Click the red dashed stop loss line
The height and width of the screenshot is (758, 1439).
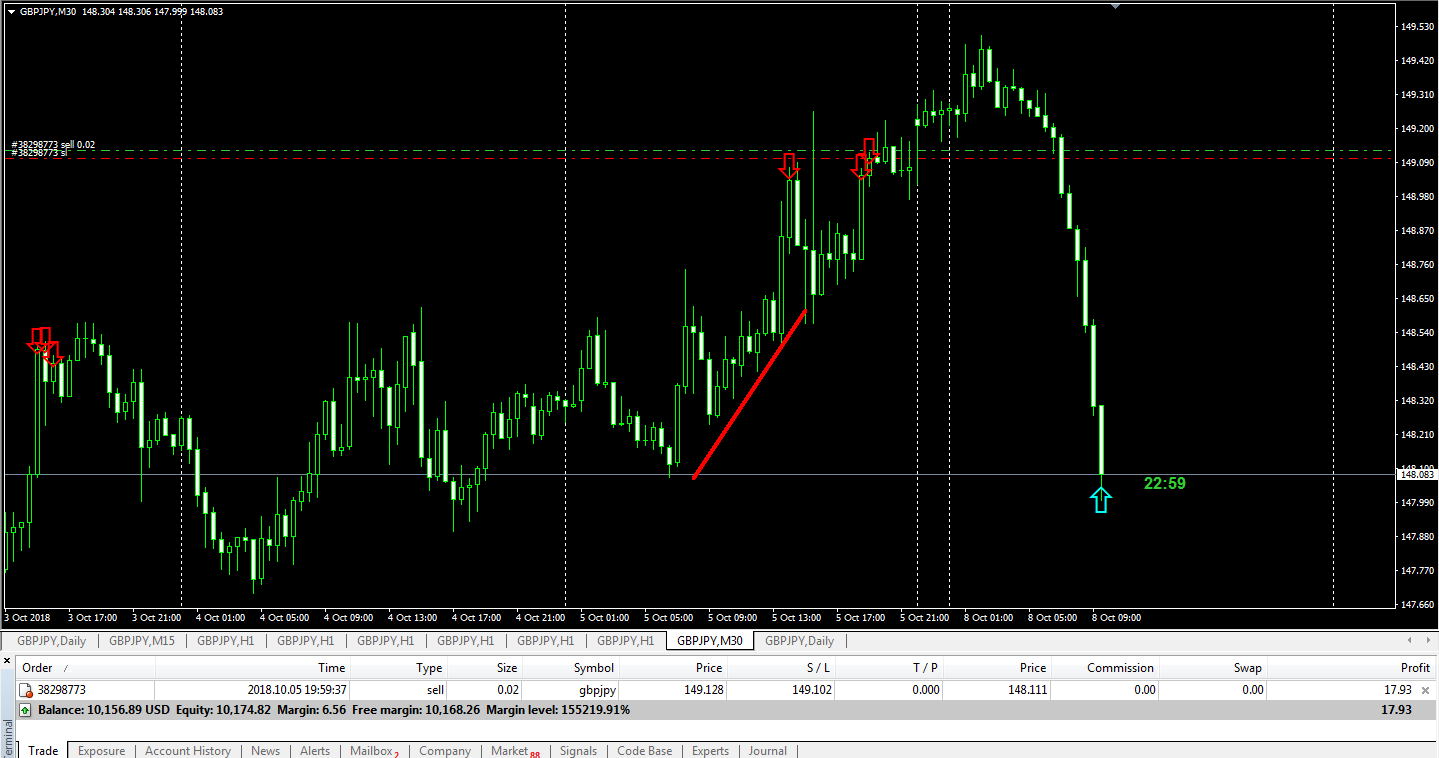pyautogui.click(x=600, y=158)
